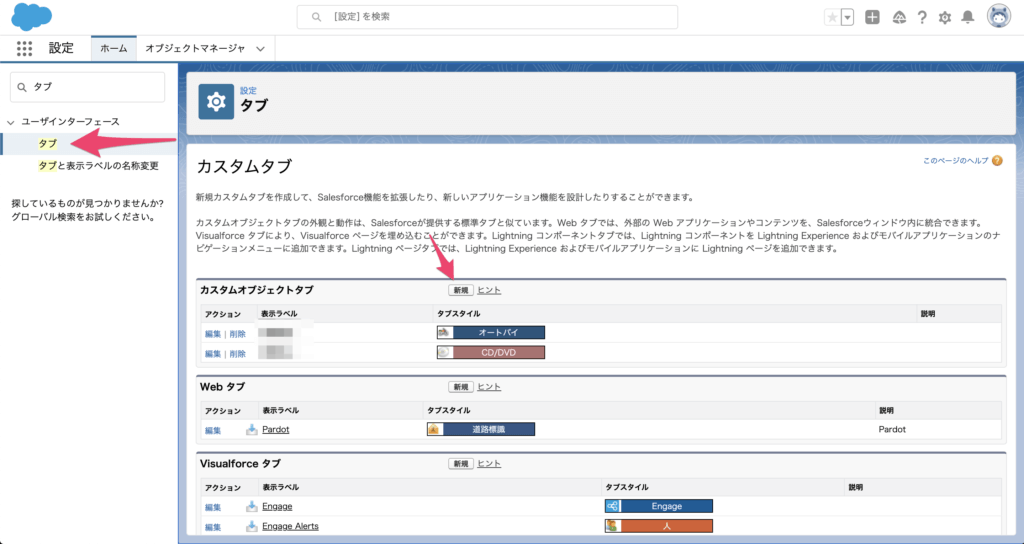The height and width of the screenshot is (544, 1024).
Task: Click ヒント link in カスタムオブジェクトタブ section
Action: [489, 290]
